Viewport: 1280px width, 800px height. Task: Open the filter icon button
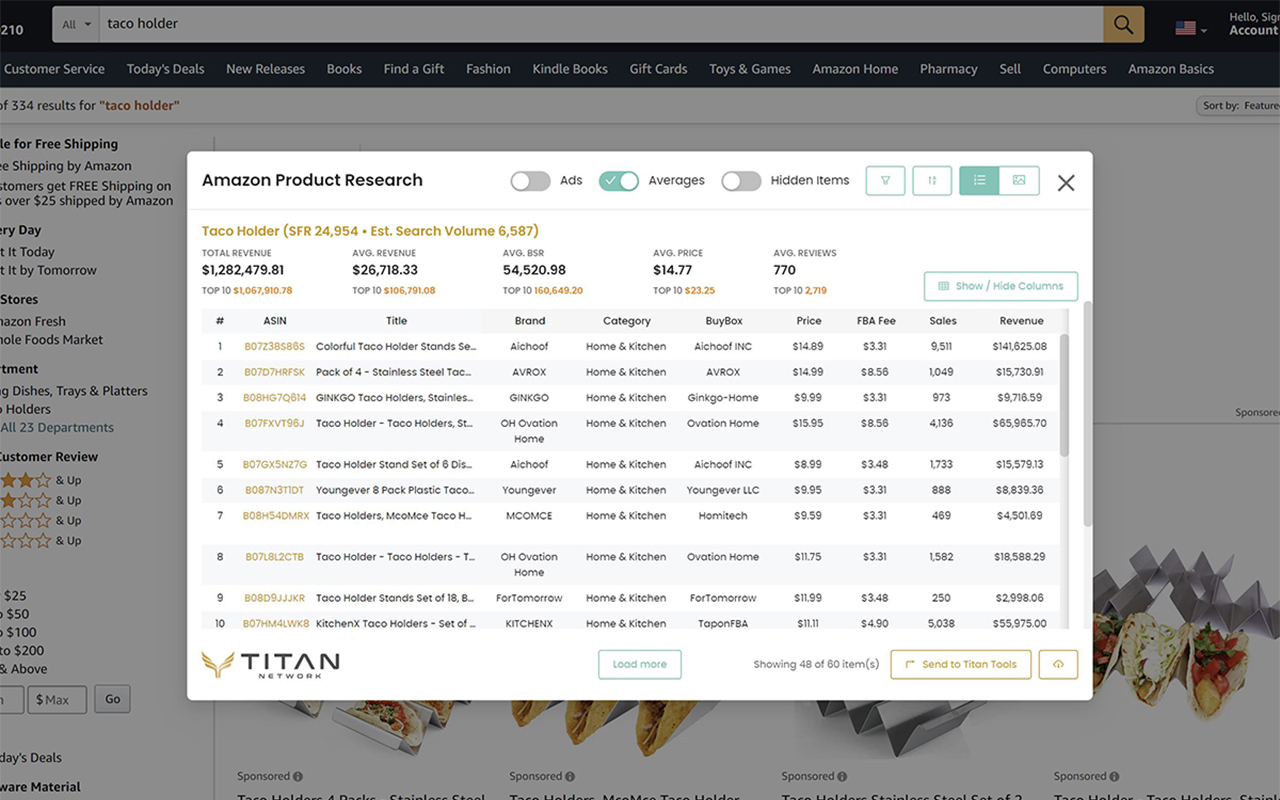[x=885, y=180]
